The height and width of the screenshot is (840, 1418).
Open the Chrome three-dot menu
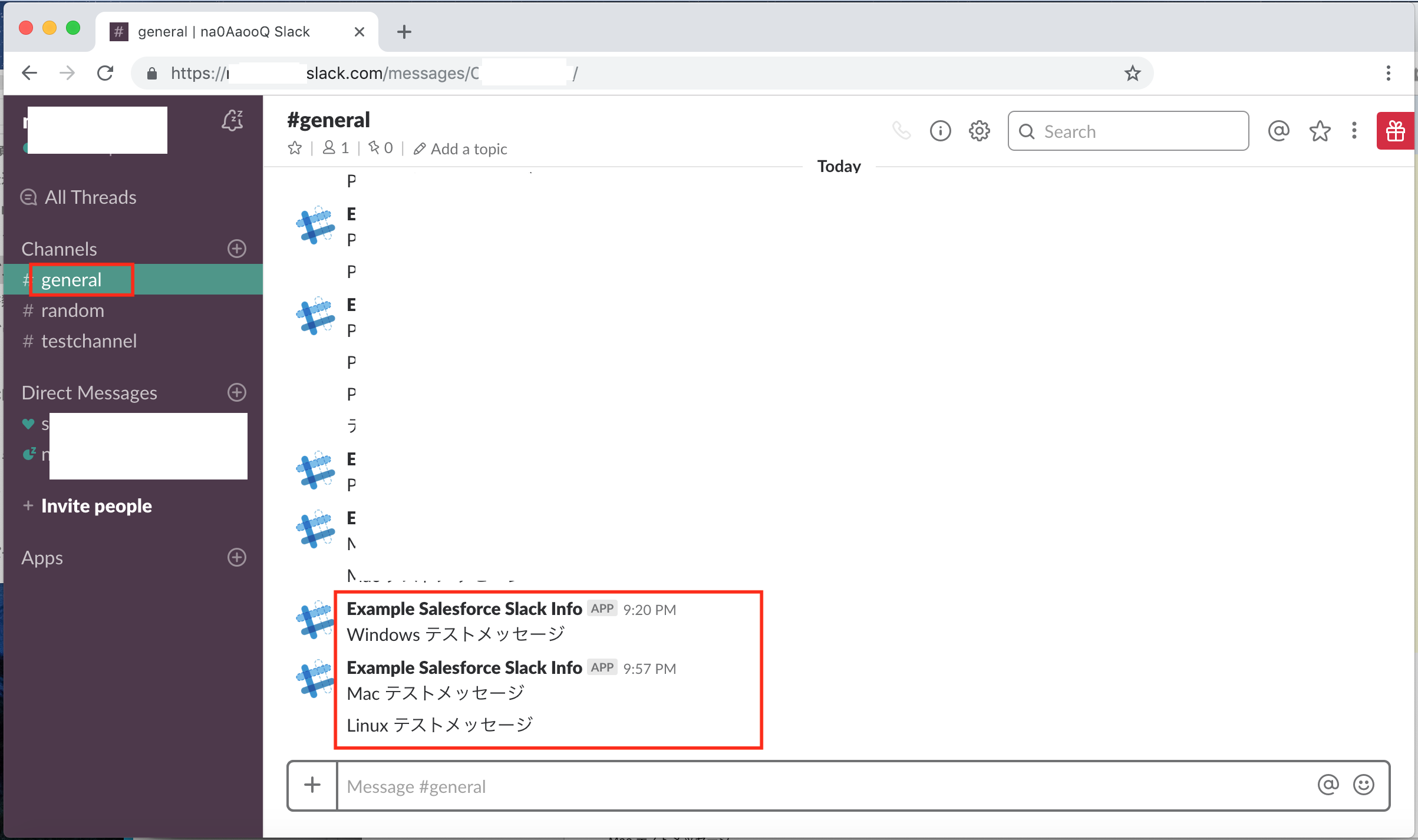[1389, 72]
